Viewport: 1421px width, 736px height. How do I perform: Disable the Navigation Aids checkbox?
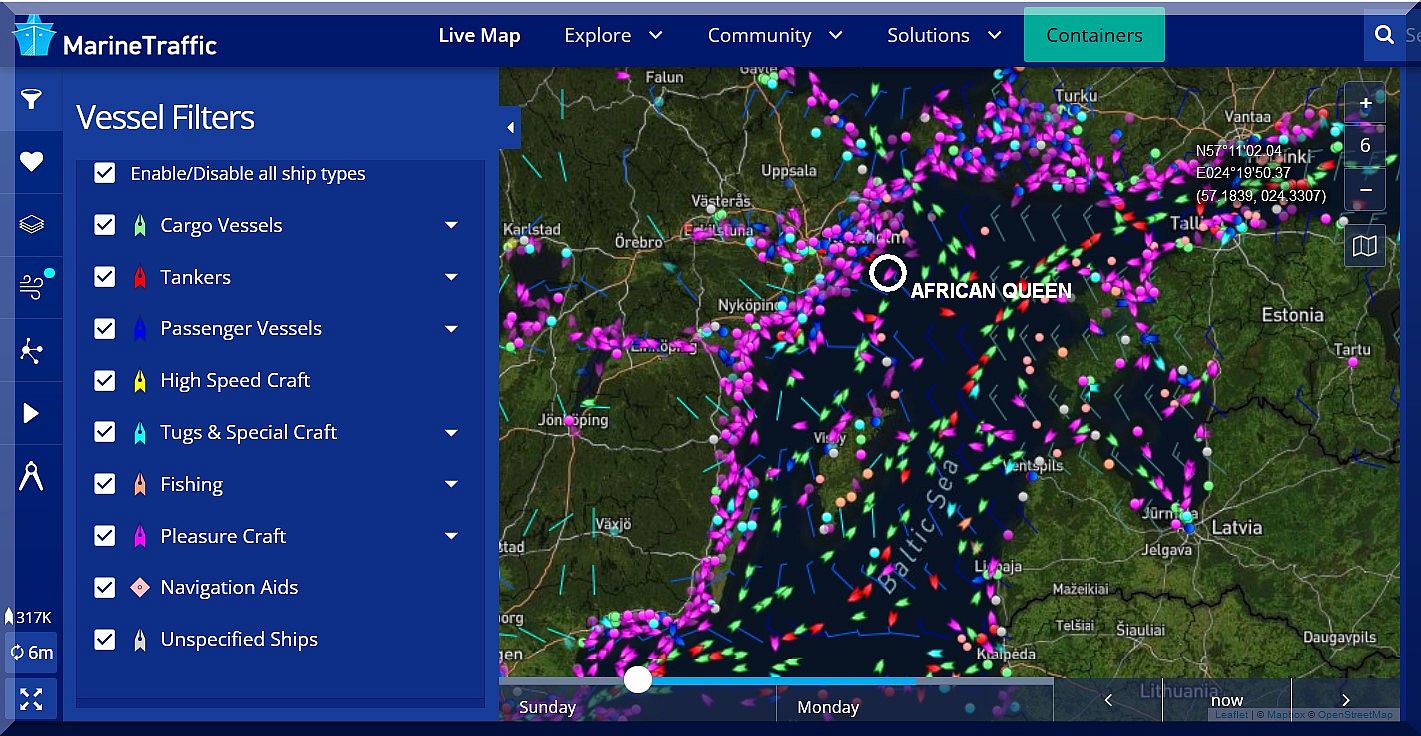coord(105,588)
